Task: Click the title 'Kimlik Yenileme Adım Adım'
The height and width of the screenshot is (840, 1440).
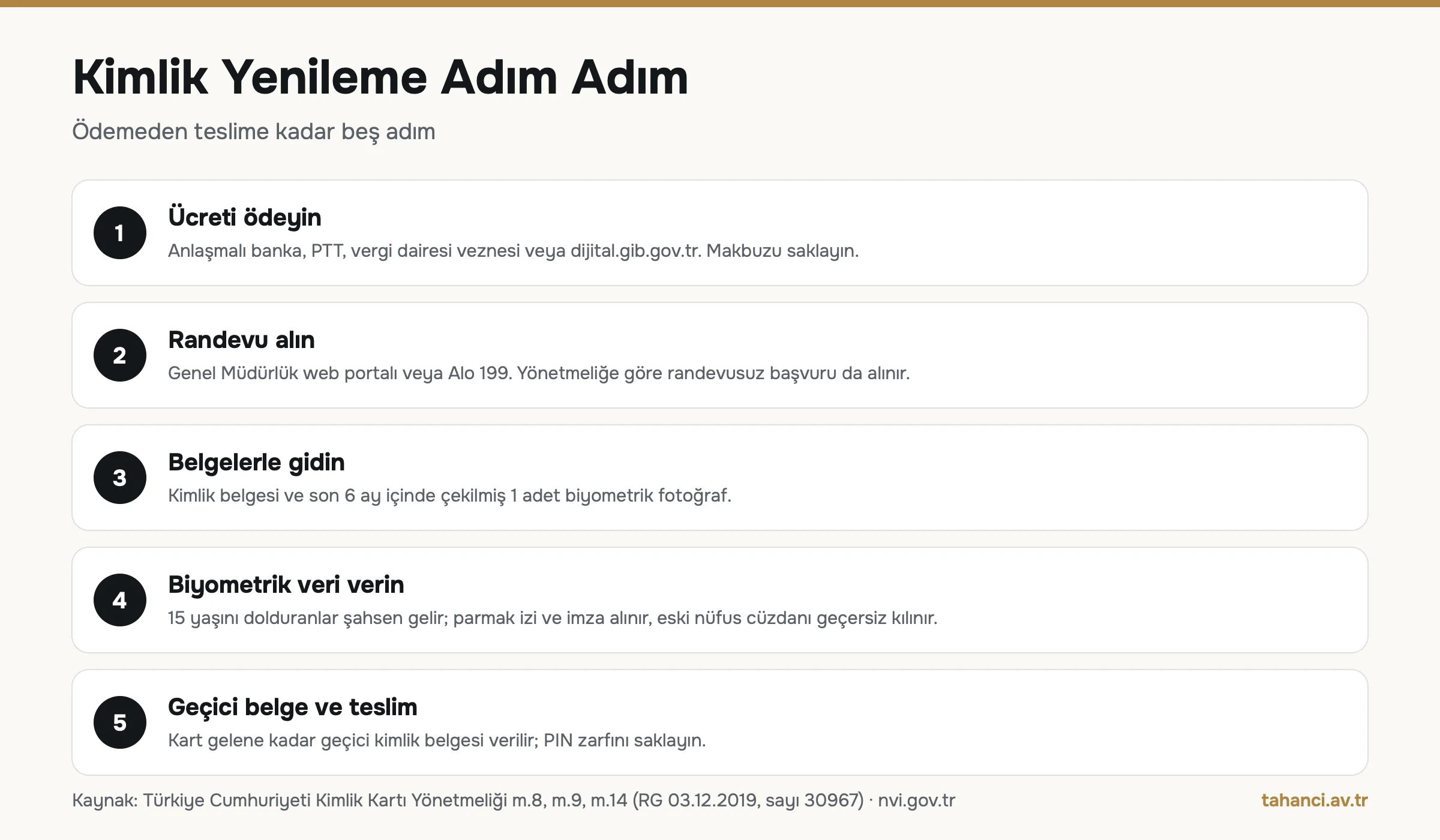Action: 380,77
